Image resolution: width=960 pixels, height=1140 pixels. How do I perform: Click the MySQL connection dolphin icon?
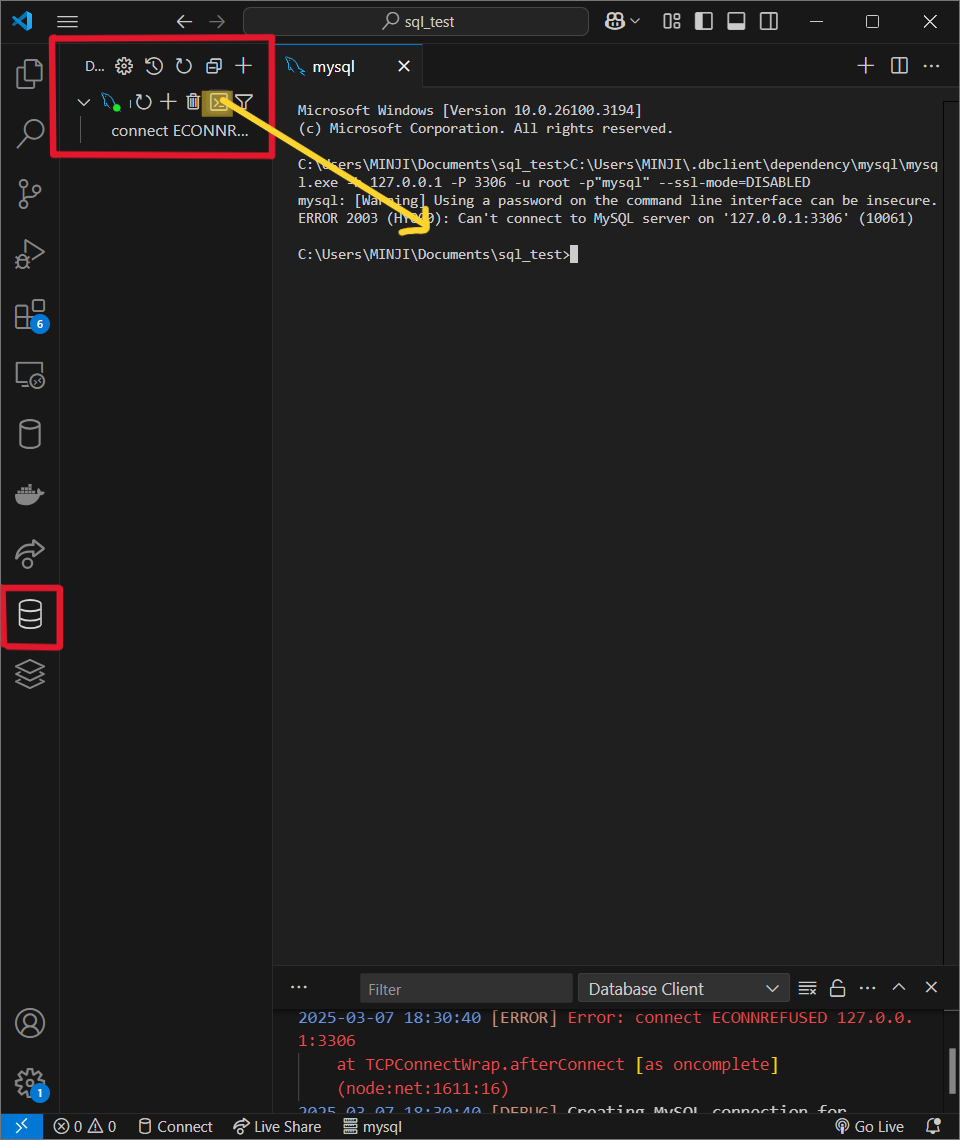(111, 103)
